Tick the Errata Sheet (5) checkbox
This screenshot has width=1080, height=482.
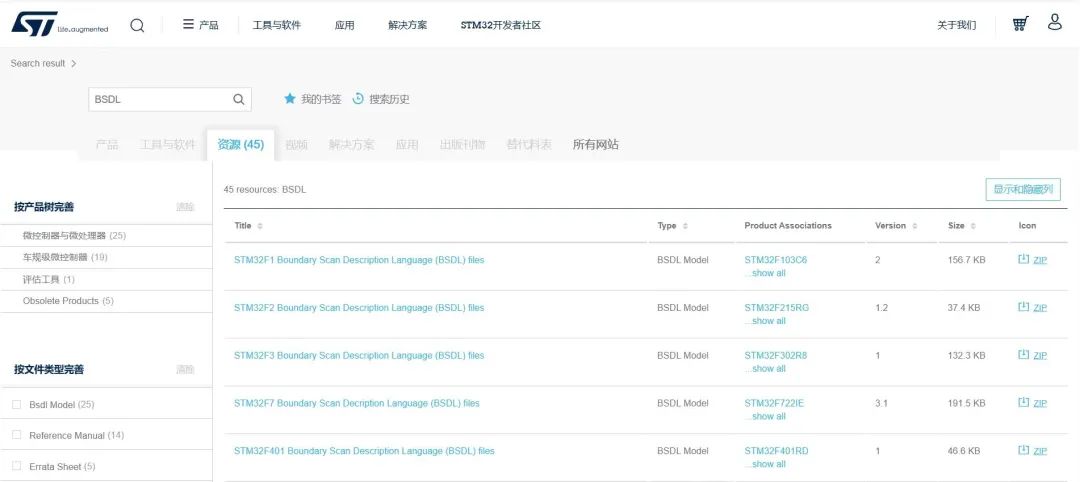[17, 466]
